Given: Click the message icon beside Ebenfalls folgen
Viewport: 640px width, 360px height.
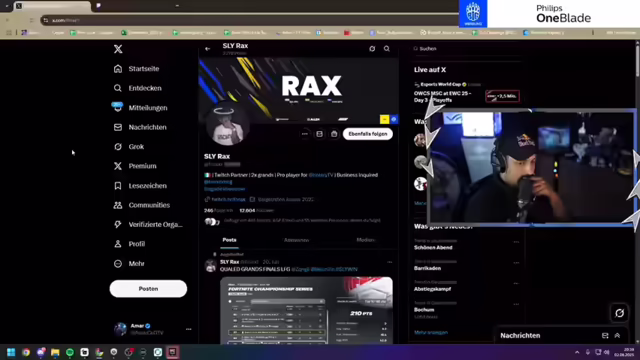Looking at the screenshot, I should click(319, 134).
